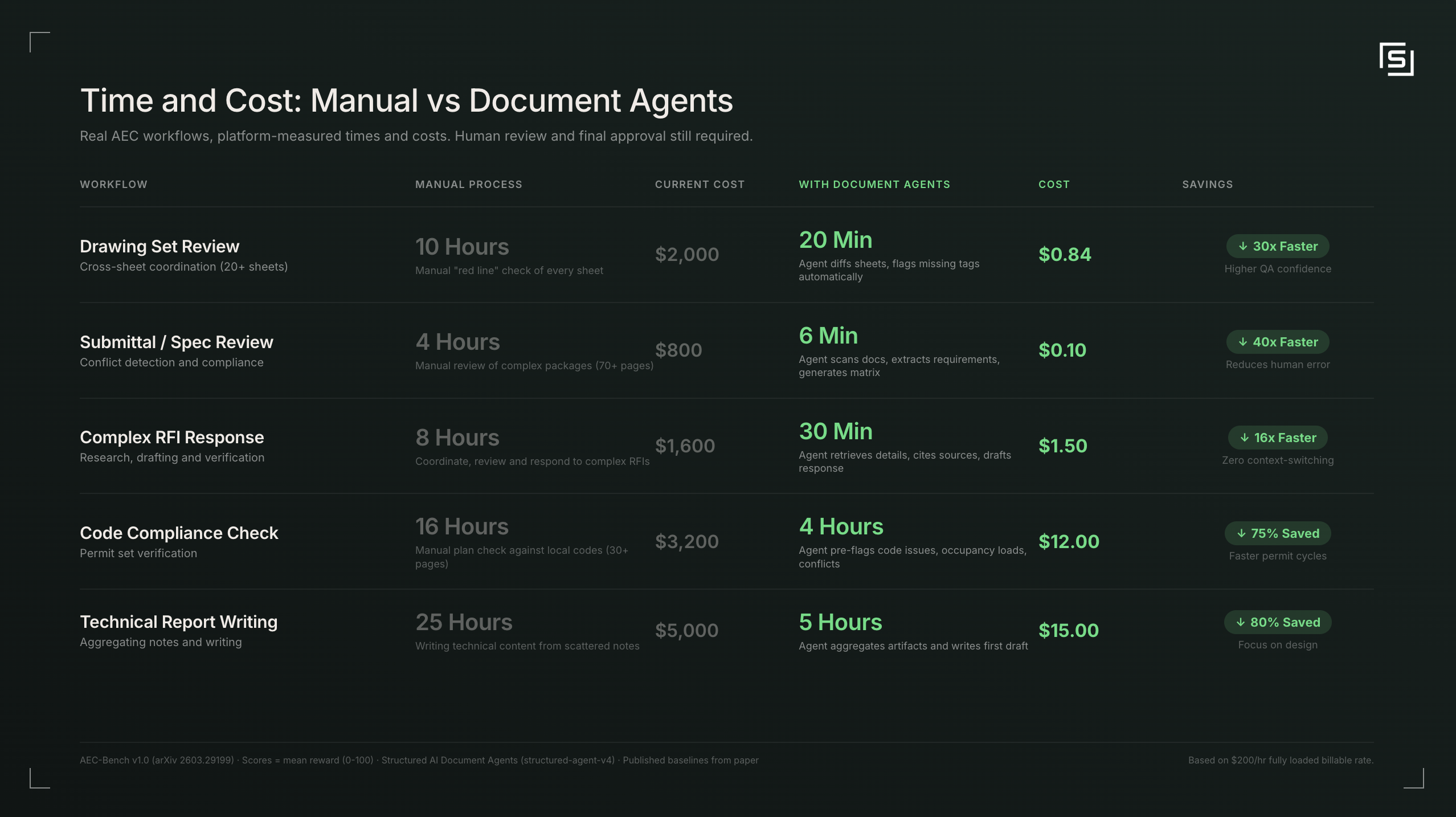1456x817 pixels.
Task: Select the Code Compliance Check row title
Action: point(179,533)
